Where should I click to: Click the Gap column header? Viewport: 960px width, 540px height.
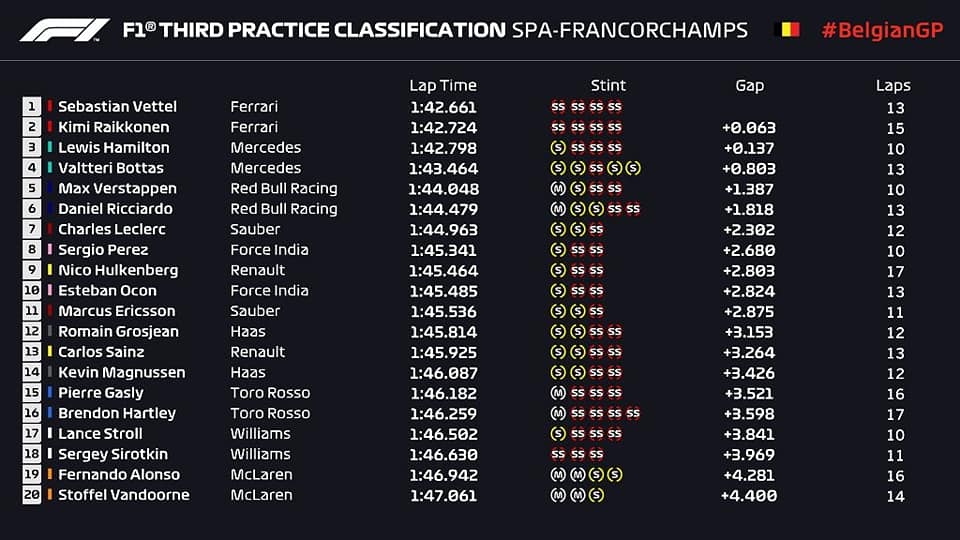pyautogui.click(x=749, y=86)
